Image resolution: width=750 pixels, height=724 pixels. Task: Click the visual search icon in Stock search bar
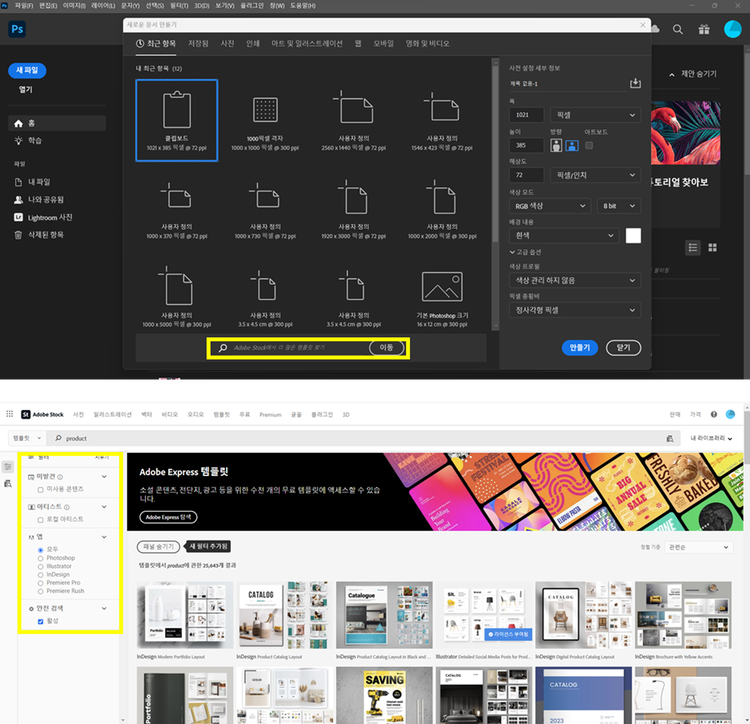tap(670, 438)
